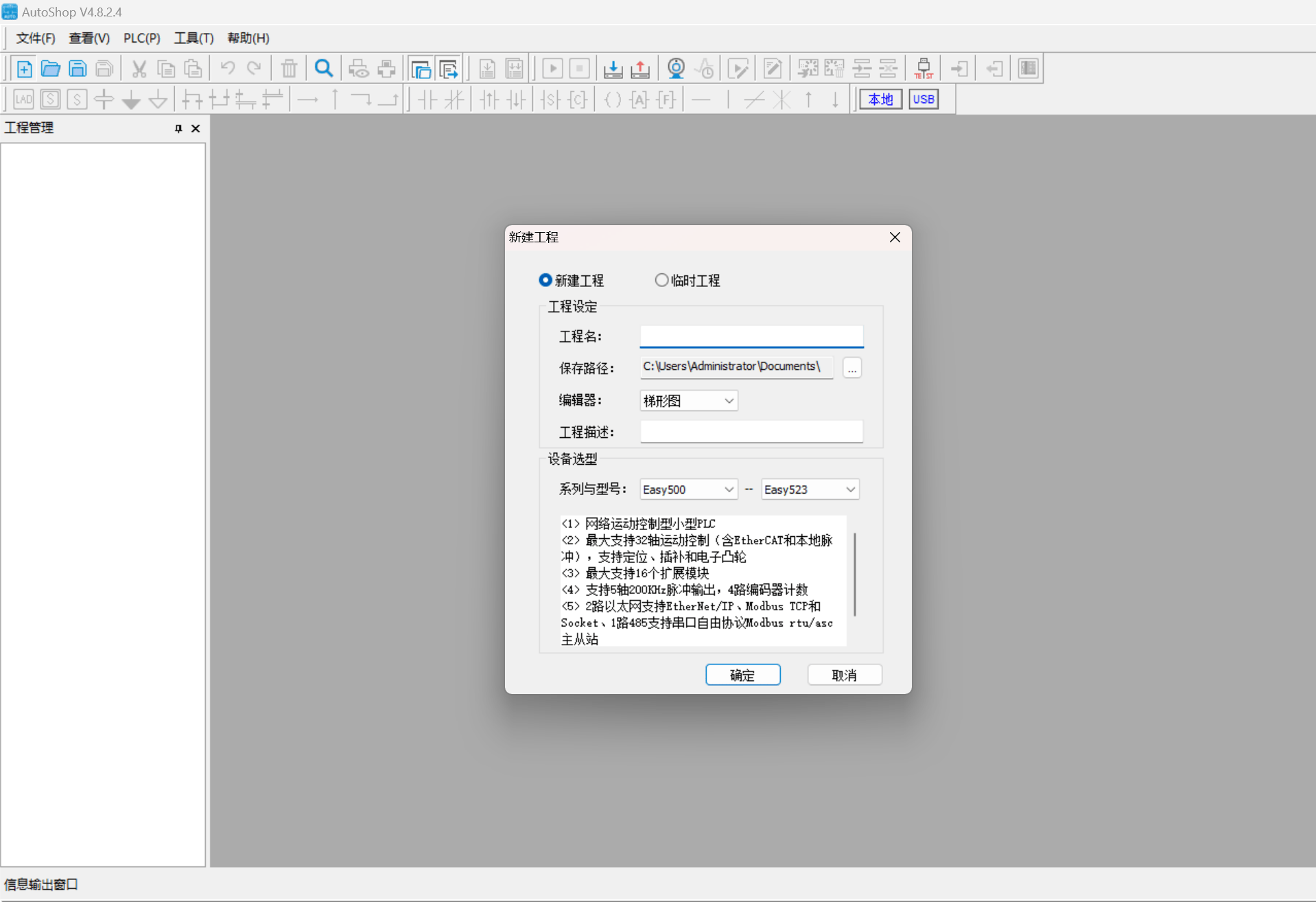This screenshot has width=1316, height=902.
Task: Click the 工程描述 input field
Action: tap(751, 432)
